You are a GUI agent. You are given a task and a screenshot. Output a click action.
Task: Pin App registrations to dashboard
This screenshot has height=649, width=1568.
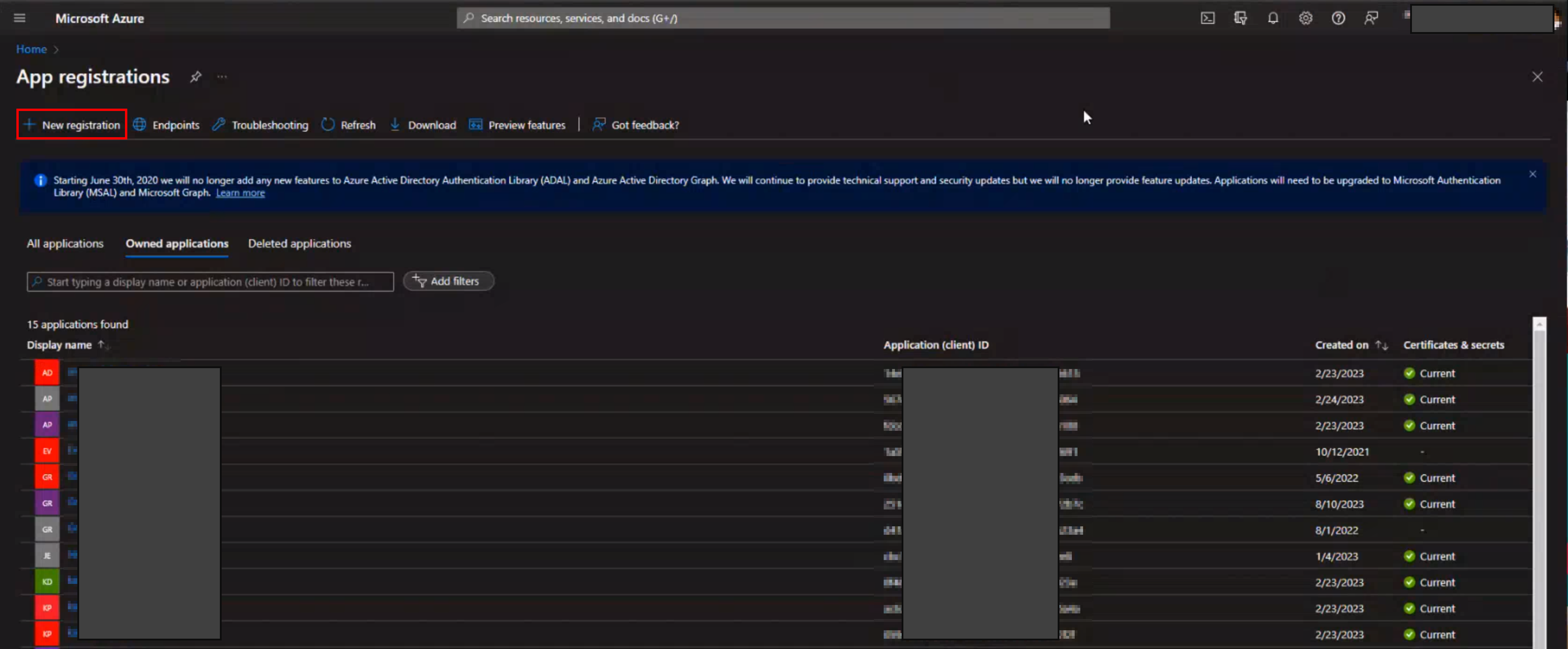195,77
